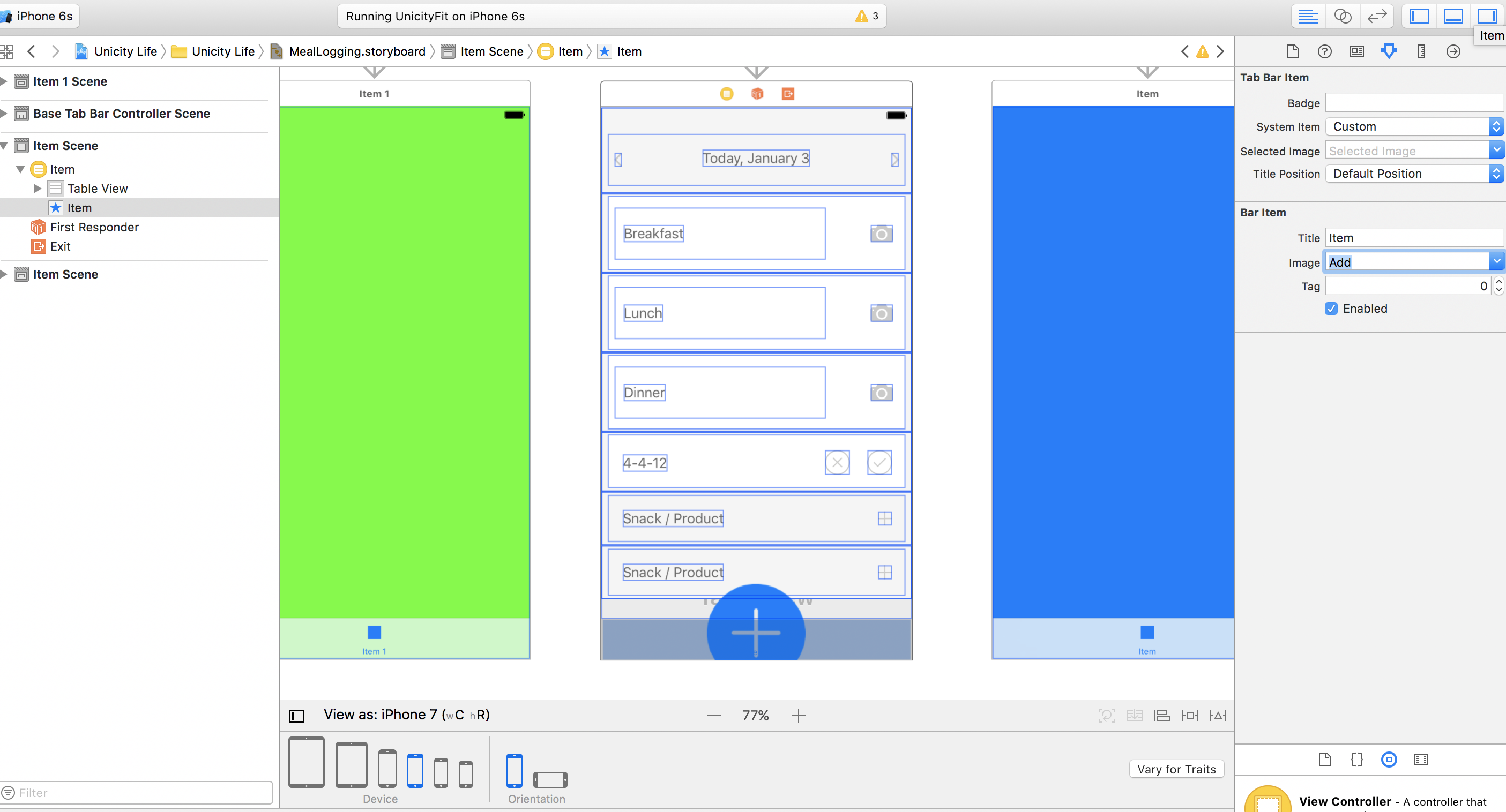
Task: Show the File Template library
Action: point(1324,760)
